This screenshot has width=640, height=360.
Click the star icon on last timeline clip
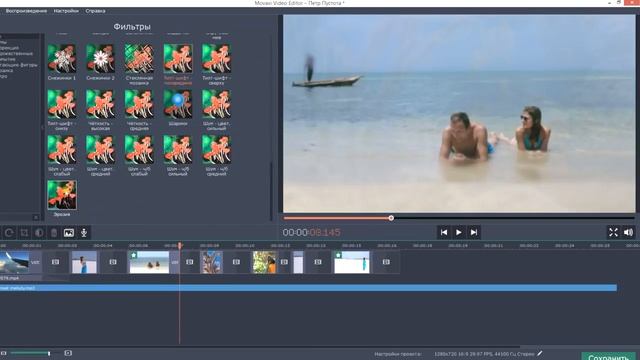[338, 255]
